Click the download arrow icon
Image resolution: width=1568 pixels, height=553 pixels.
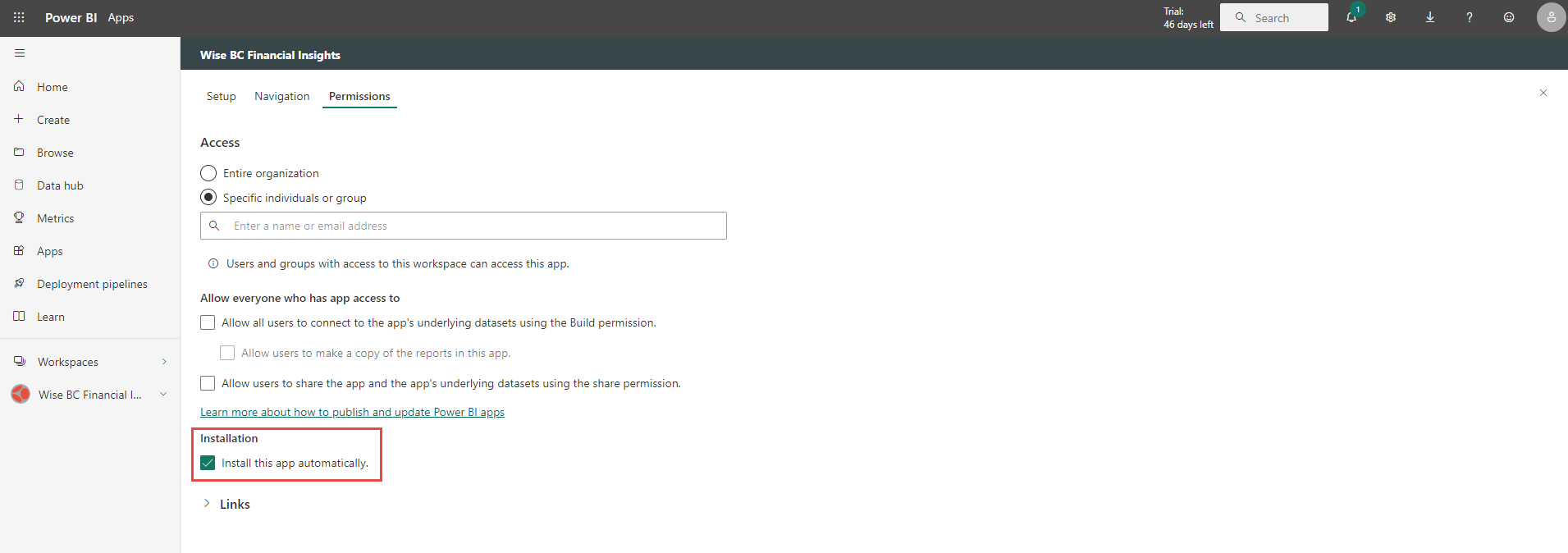tap(1430, 17)
